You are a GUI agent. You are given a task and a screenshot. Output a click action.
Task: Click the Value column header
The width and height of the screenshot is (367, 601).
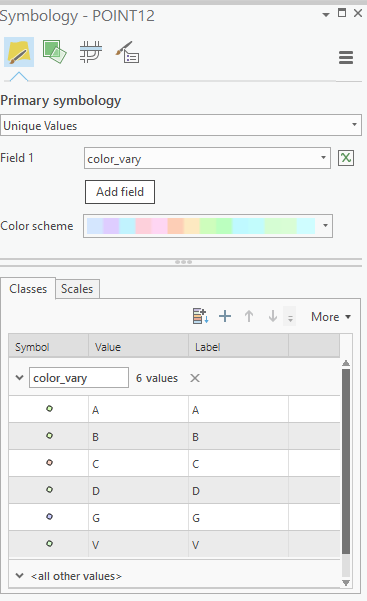click(138, 347)
